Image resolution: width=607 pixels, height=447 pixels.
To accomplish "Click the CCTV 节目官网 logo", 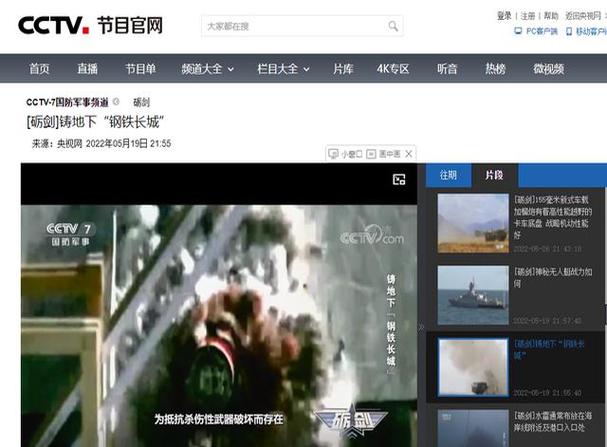I will (x=90, y=25).
